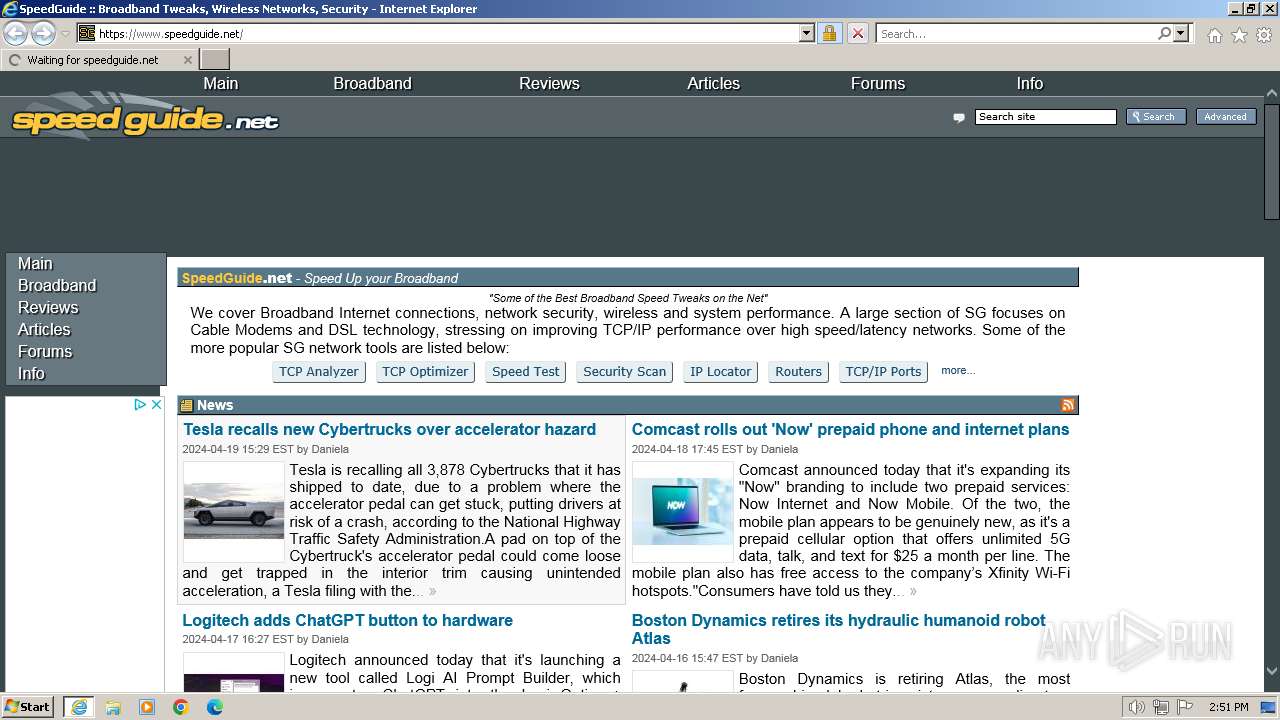The width and height of the screenshot is (1280, 720).
Task: Click the address bar URL field
Action: (x=445, y=33)
